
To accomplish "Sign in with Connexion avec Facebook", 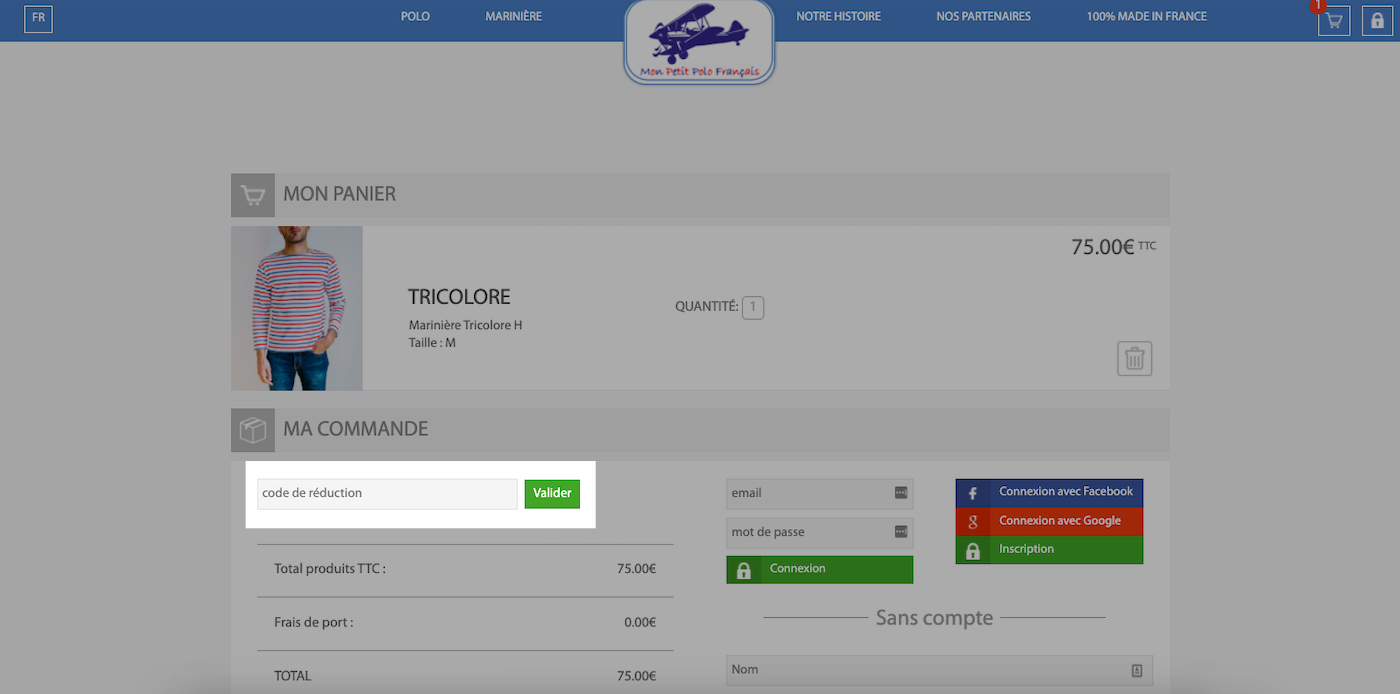I will (1049, 493).
